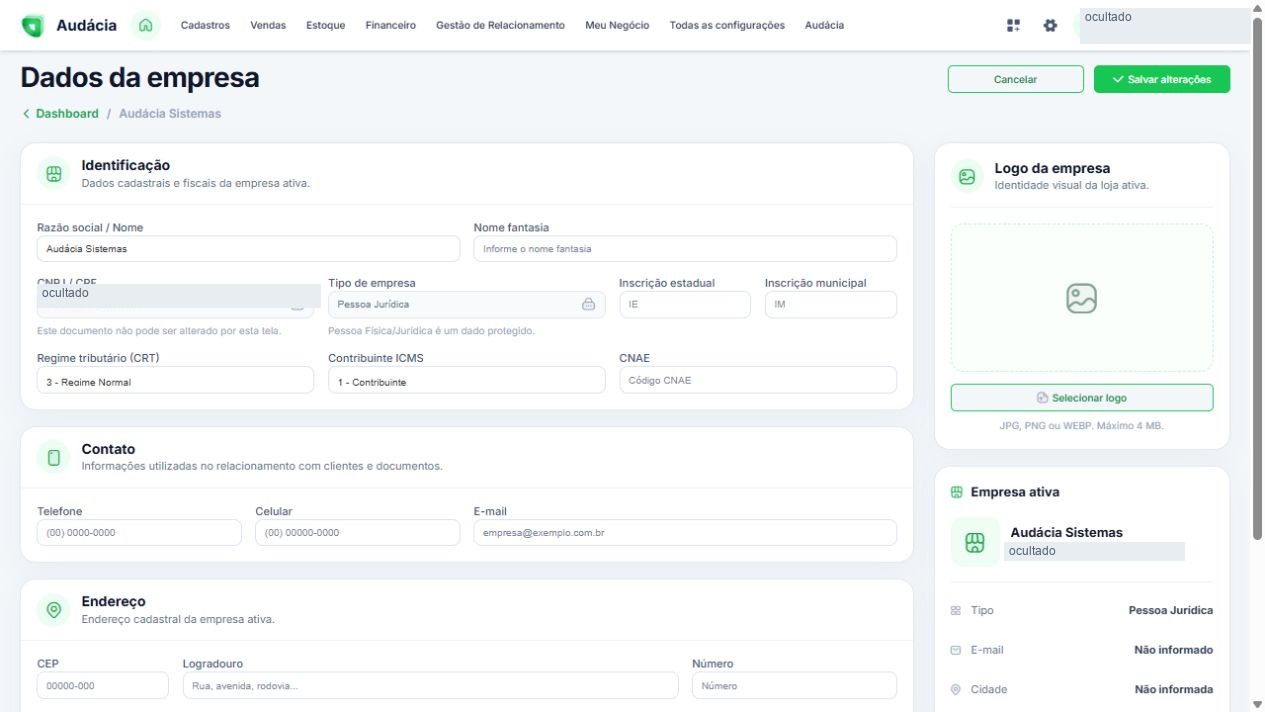Open the Meu Negócio menu
The height and width of the screenshot is (712, 1265).
pos(617,26)
